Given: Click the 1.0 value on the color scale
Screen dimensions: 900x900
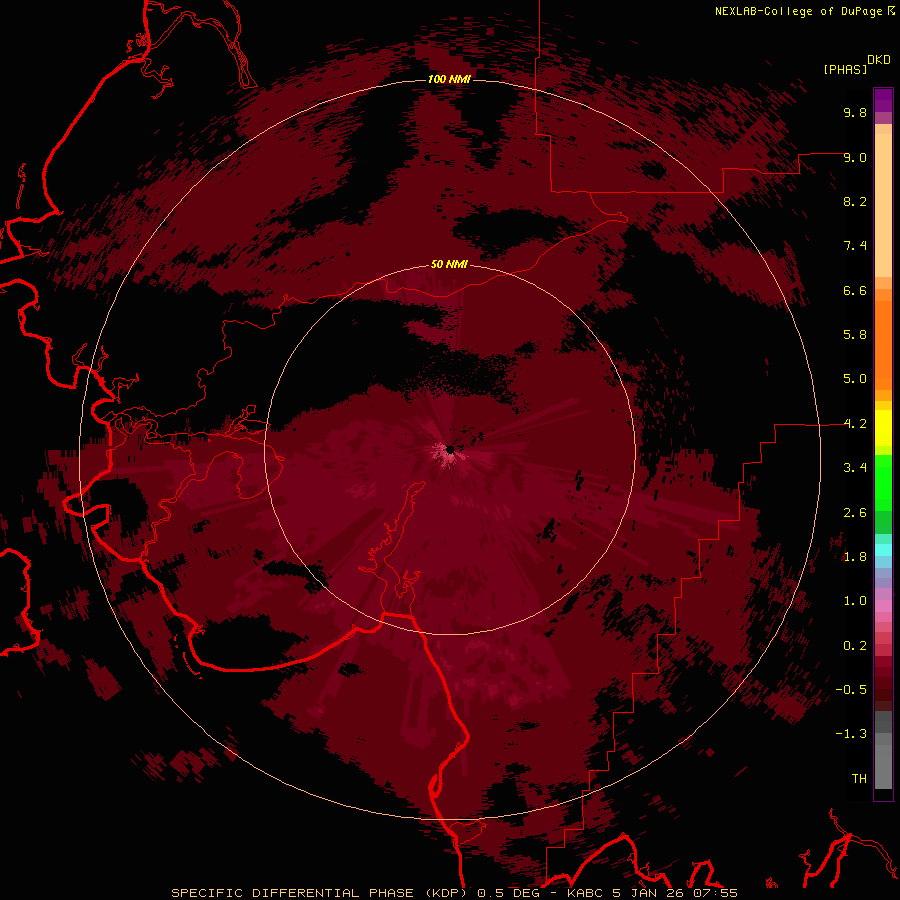Looking at the screenshot, I should click(x=855, y=601).
